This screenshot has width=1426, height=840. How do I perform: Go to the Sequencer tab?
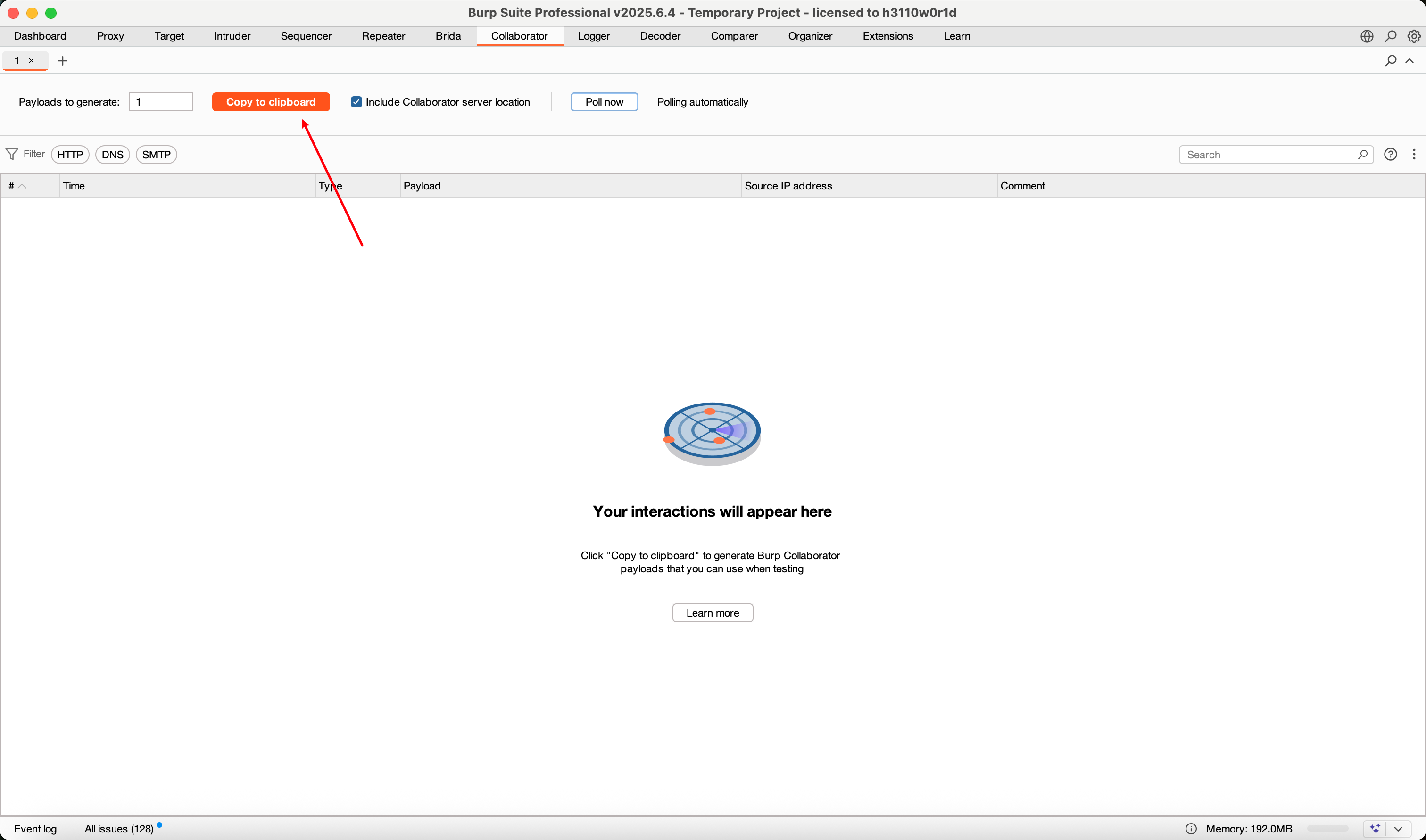coord(306,36)
